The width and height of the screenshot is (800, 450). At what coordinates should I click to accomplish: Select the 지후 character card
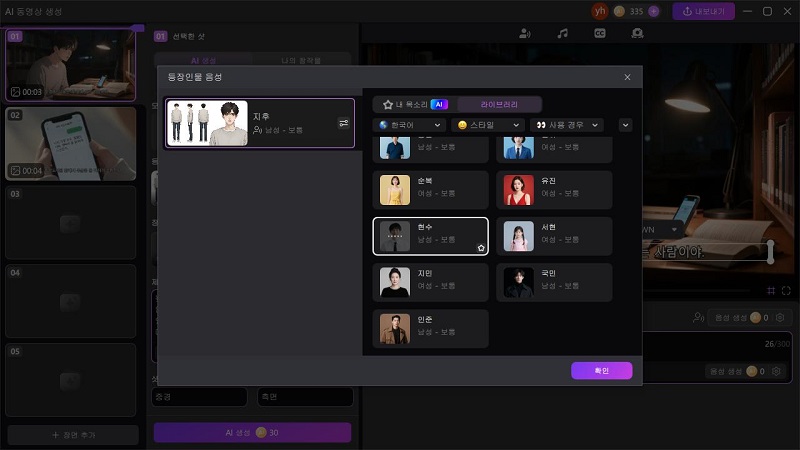(x=260, y=123)
